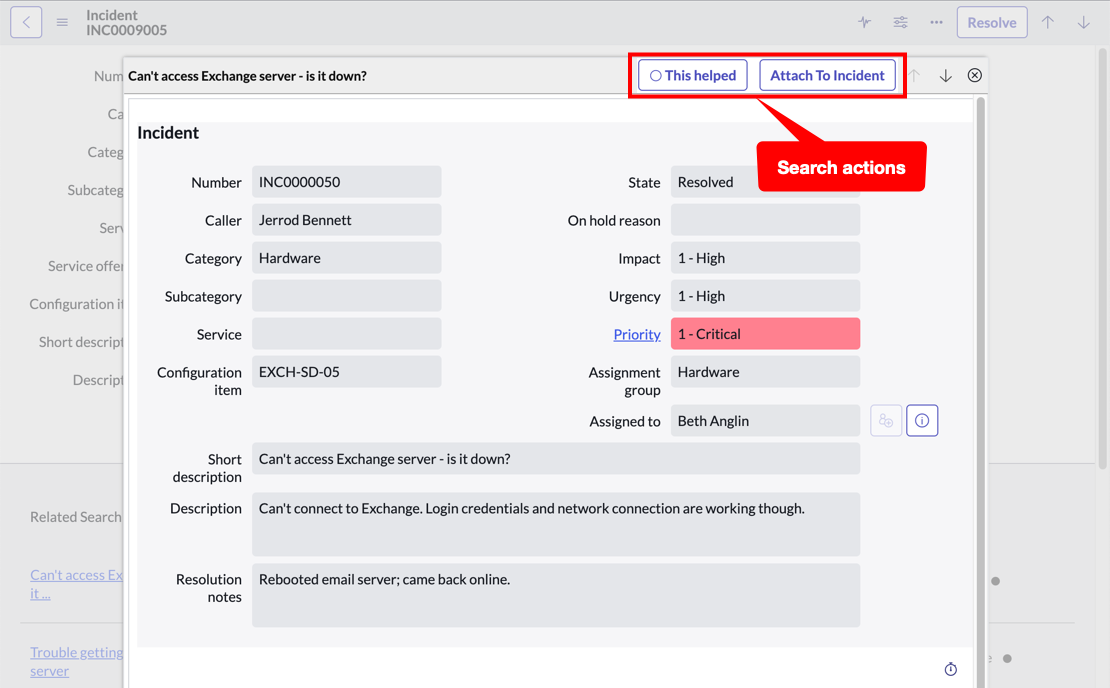Image resolution: width=1110 pixels, height=688 pixels.
Task: Show next search result with popup down arrow
Action: [946, 76]
